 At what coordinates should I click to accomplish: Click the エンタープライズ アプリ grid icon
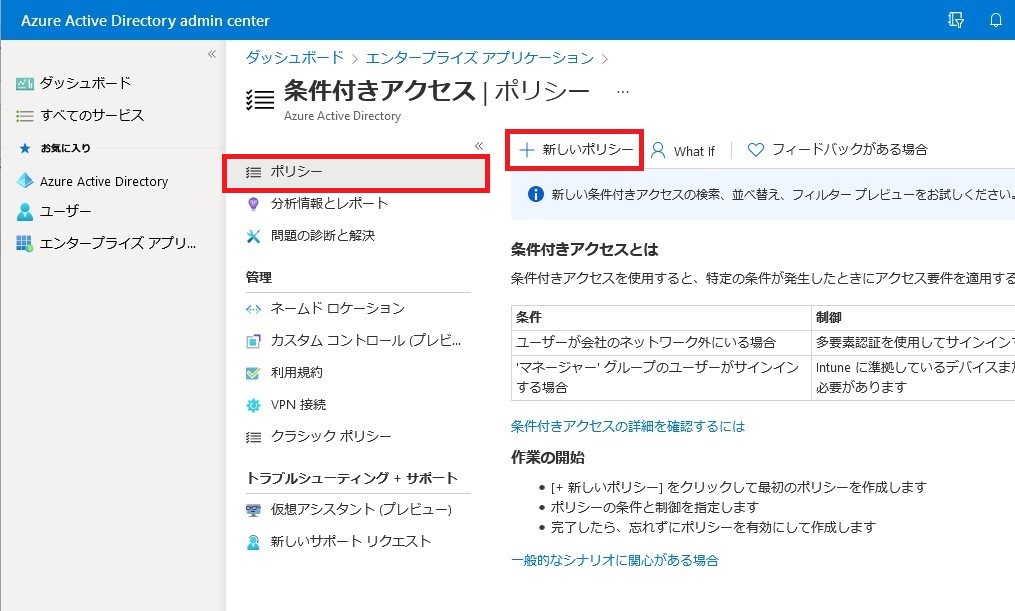tap(25, 243)
